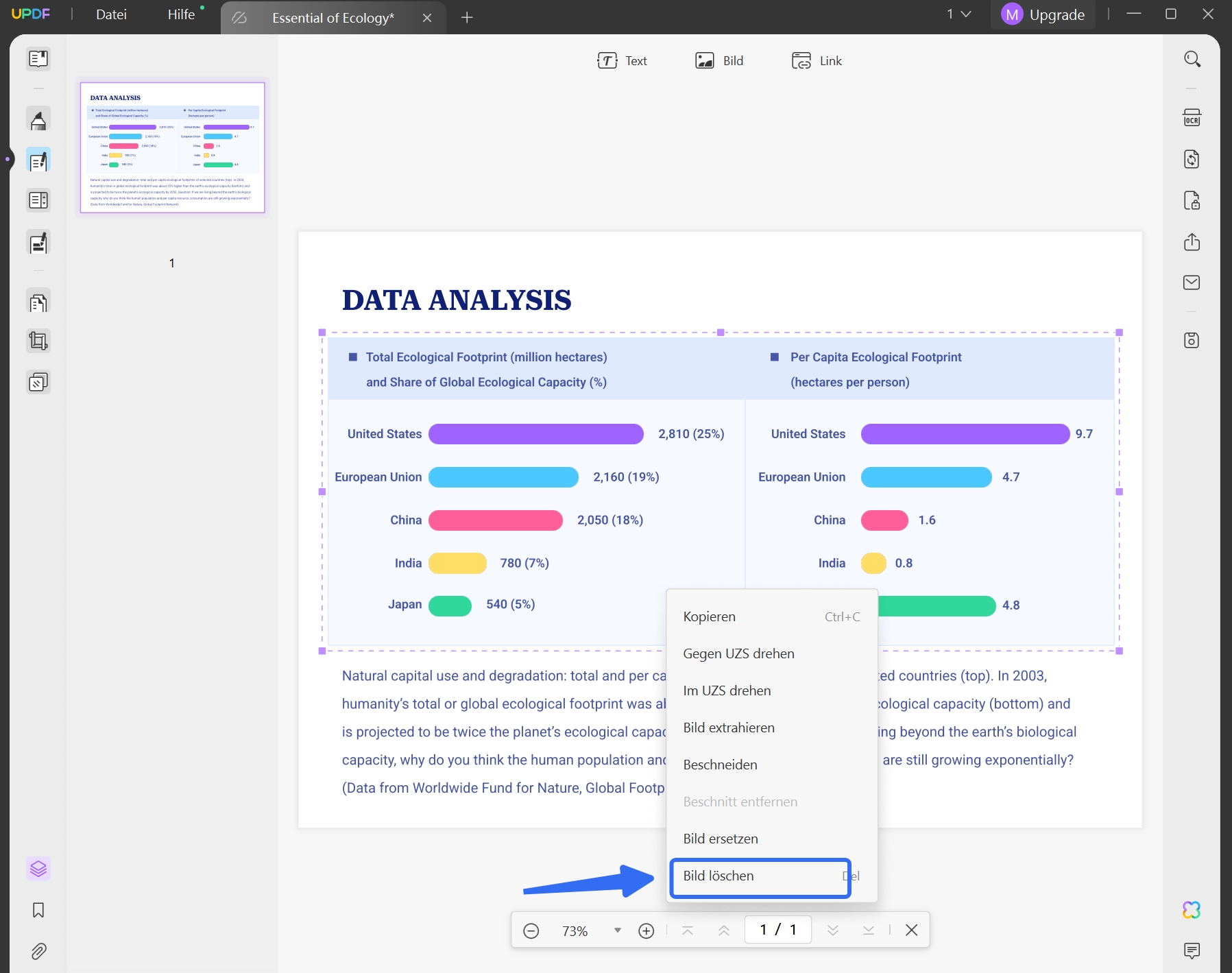
Task: Open the window count dropdown near Upgrade
Action: point(959,14)
